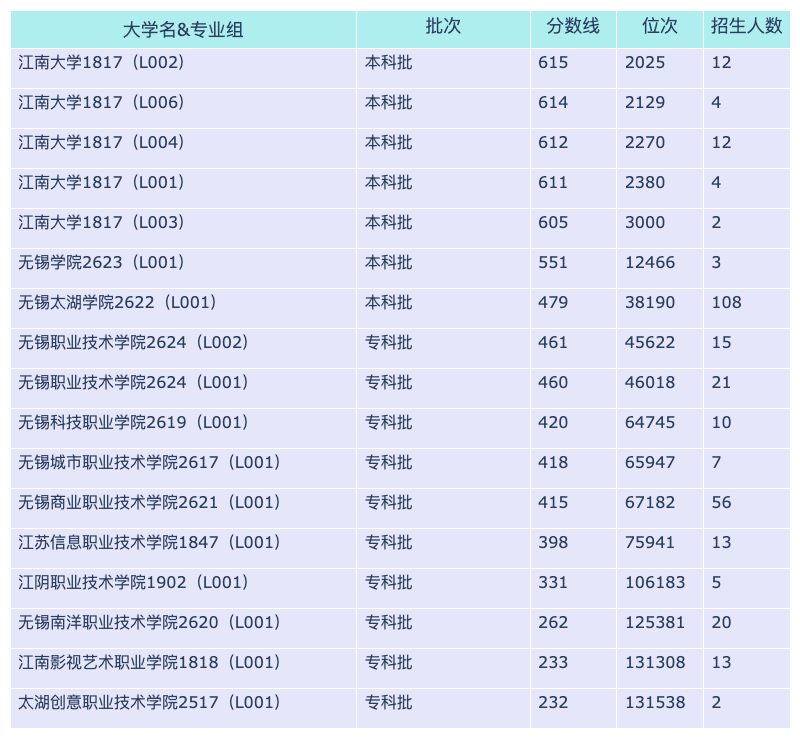The height and width of the screenshot is (740, 800).
Task: Click the rank value 64745
Action: [650, 423]
